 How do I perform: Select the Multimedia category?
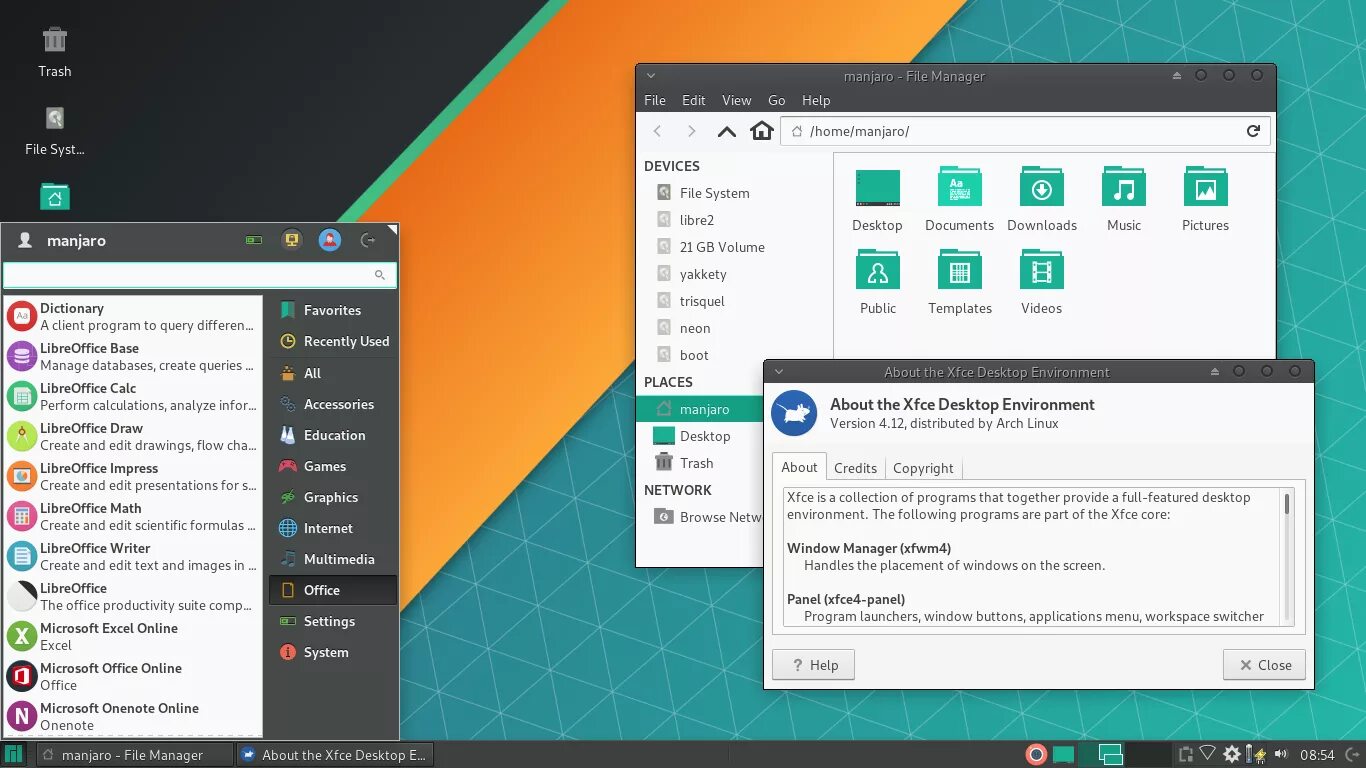(333, 559)
